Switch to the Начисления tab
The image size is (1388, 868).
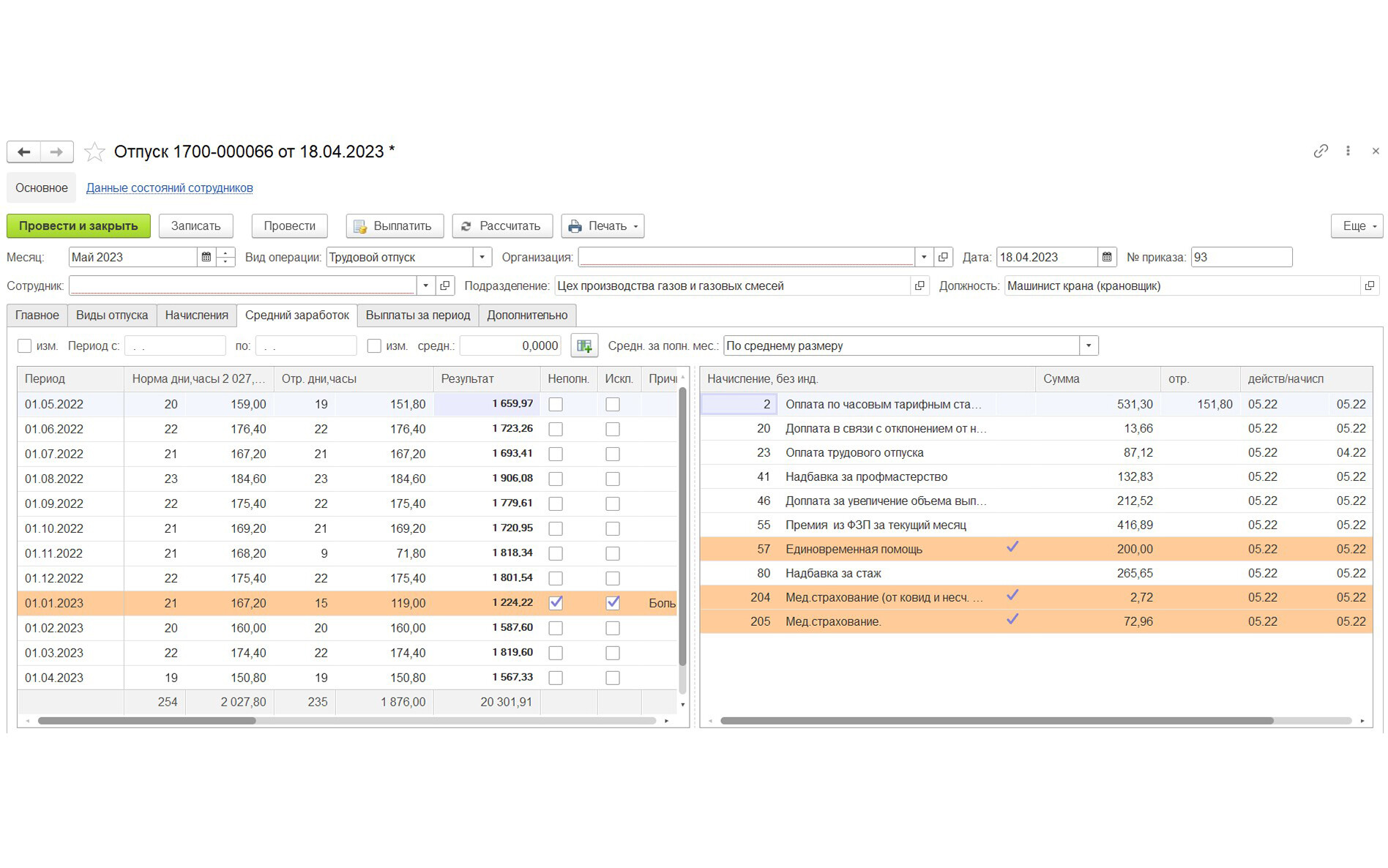[196, 315]
